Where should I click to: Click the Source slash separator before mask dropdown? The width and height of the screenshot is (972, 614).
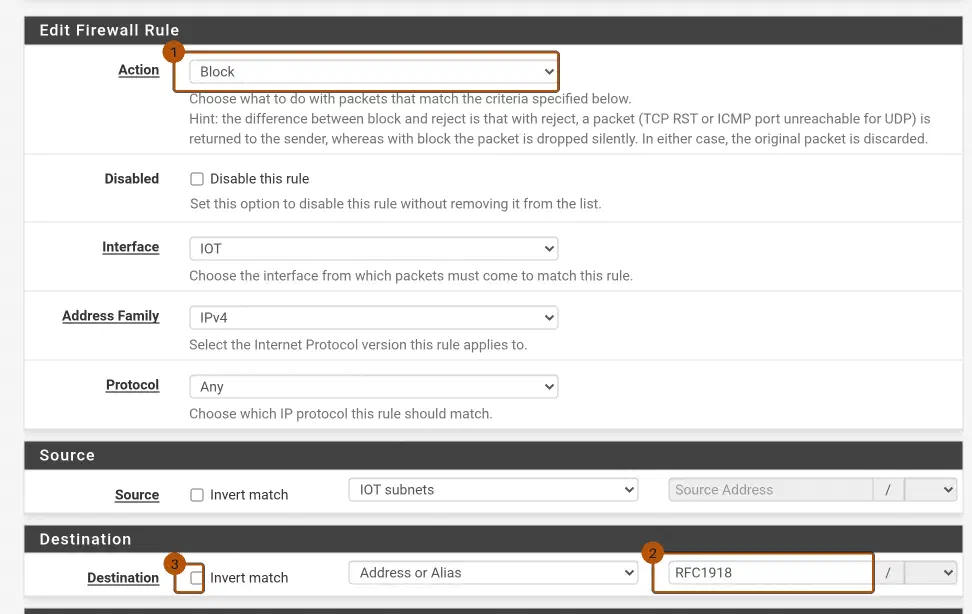(x=888, y=490)
